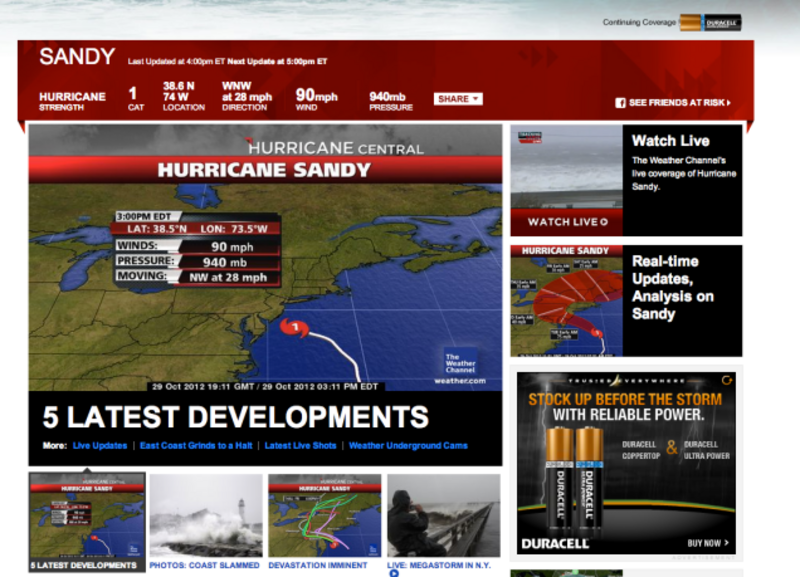
Task: Open the Watch Live coverage headline
Action: (x=670, y=141)
